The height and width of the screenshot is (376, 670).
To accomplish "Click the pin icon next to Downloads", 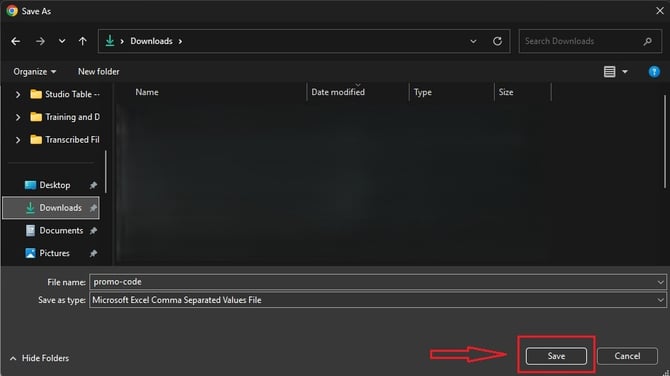I will 93,208.
